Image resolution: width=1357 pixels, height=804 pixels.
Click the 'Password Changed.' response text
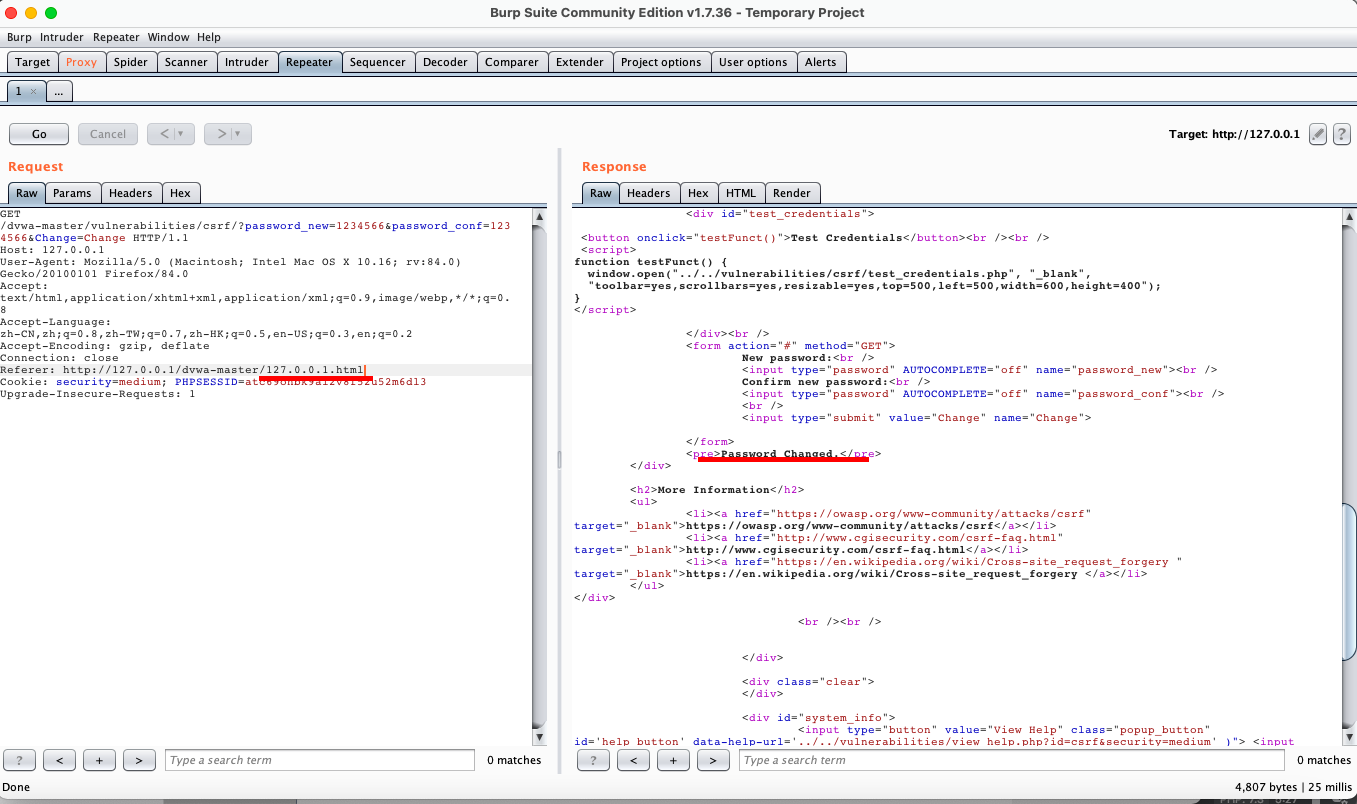[x=779, y=454]
